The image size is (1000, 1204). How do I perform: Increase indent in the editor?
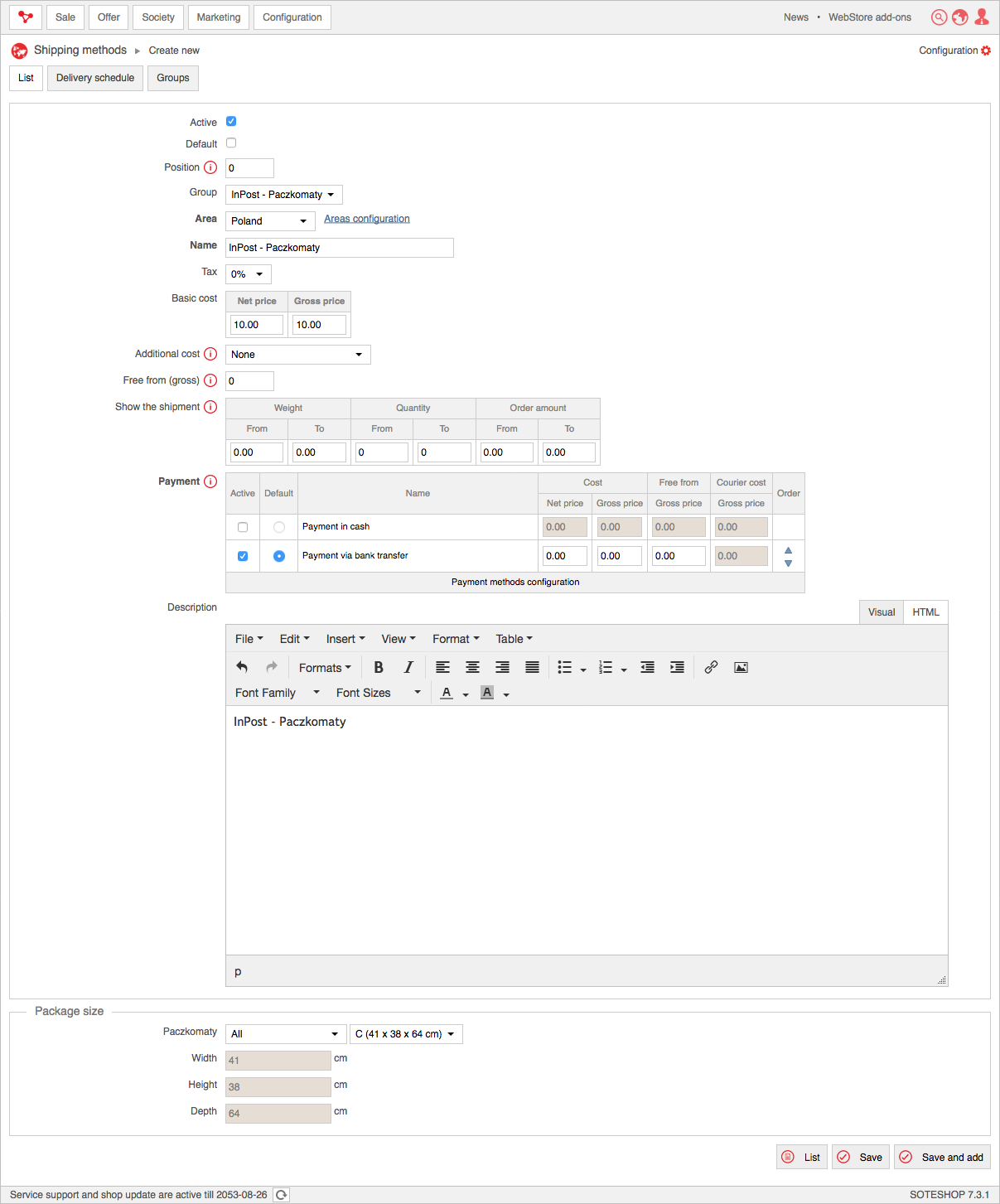(x=678, y=667)
